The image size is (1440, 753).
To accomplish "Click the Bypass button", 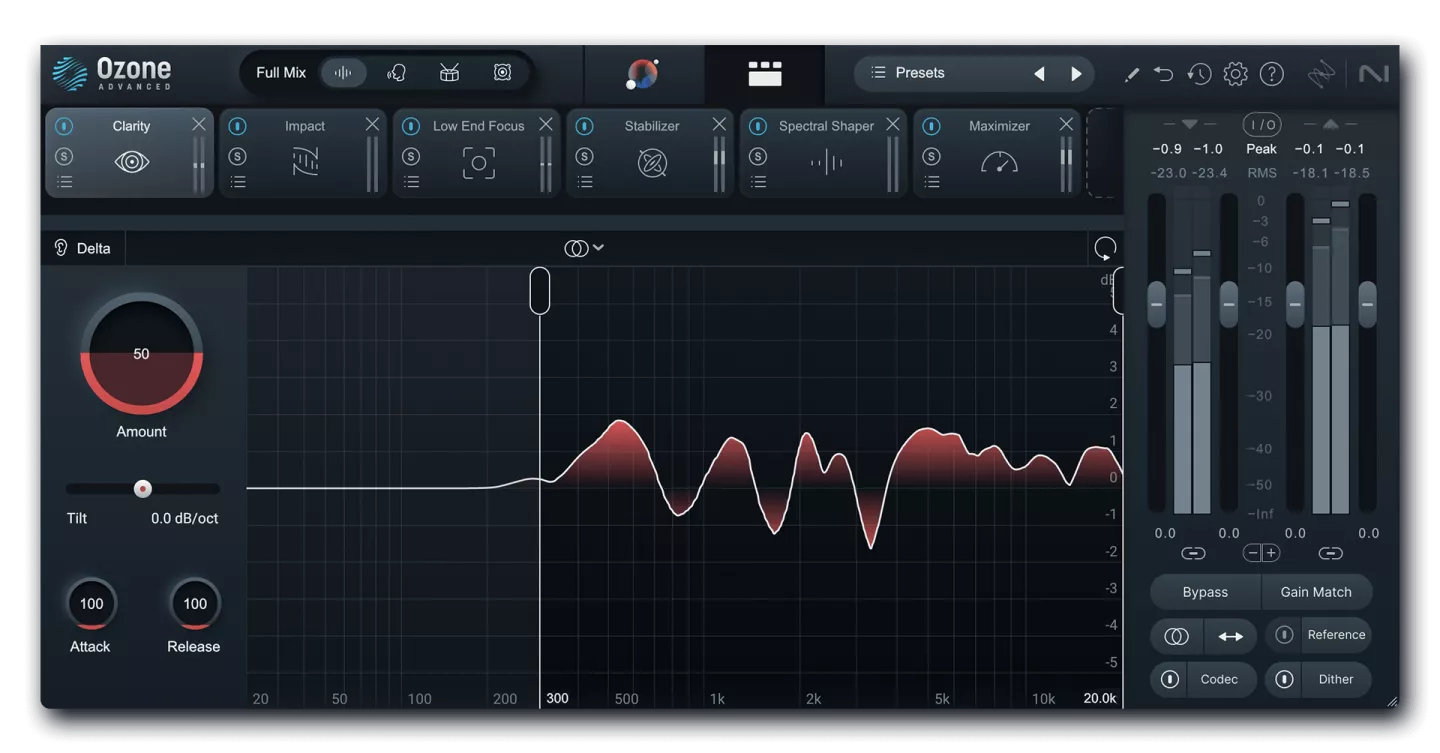I will click(x=1205, y=592).
